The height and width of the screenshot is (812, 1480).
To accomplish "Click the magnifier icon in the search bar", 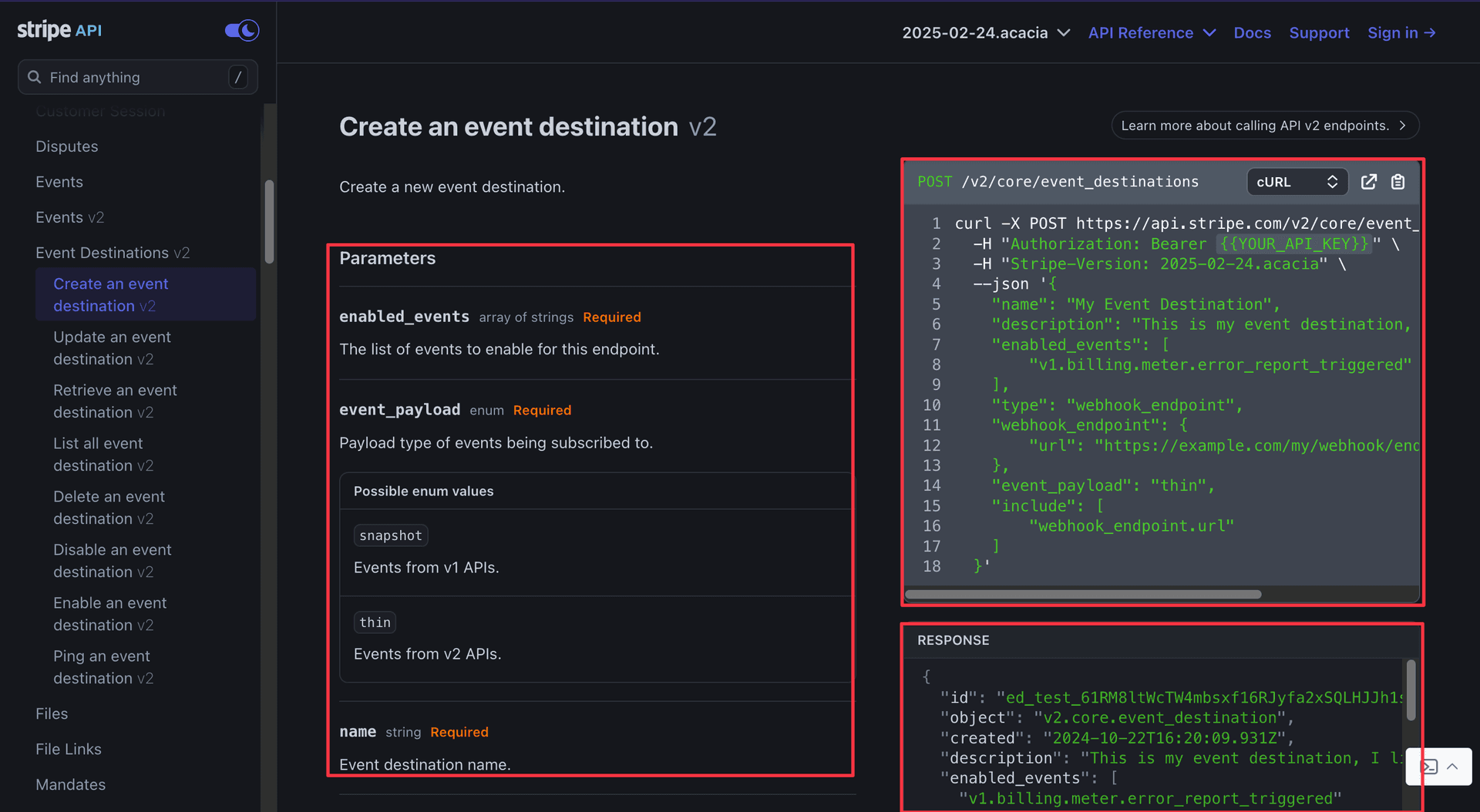I will [34, 77].
